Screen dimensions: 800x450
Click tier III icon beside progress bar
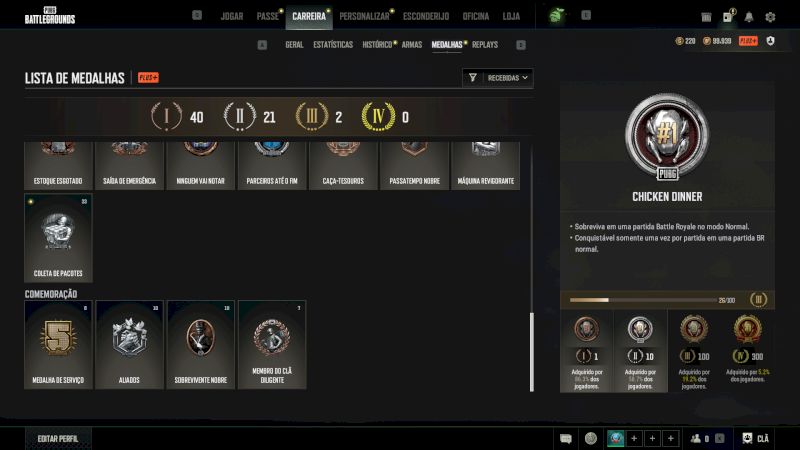758,300
